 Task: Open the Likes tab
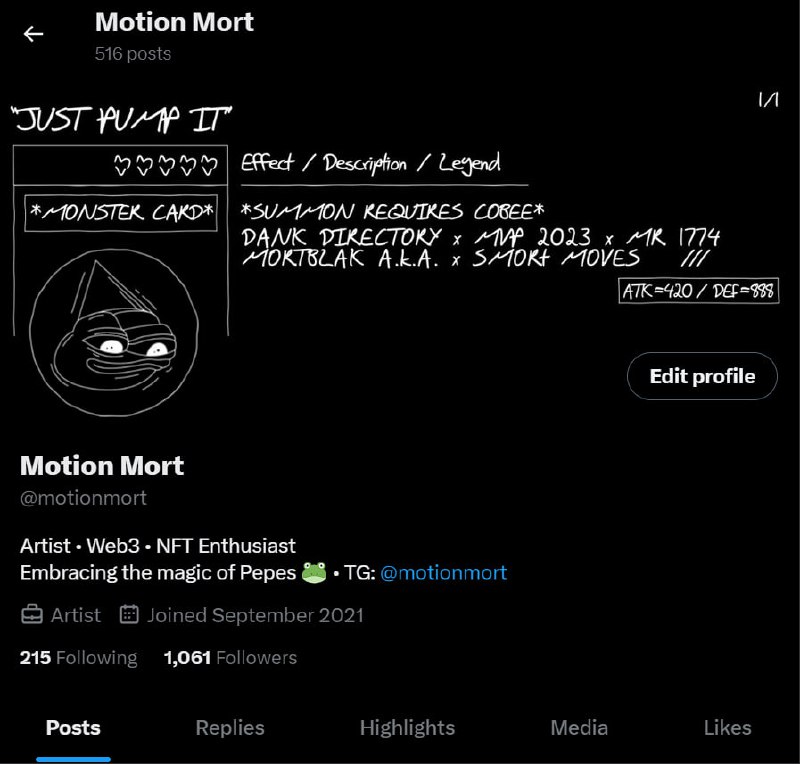(x=728, y=728)
